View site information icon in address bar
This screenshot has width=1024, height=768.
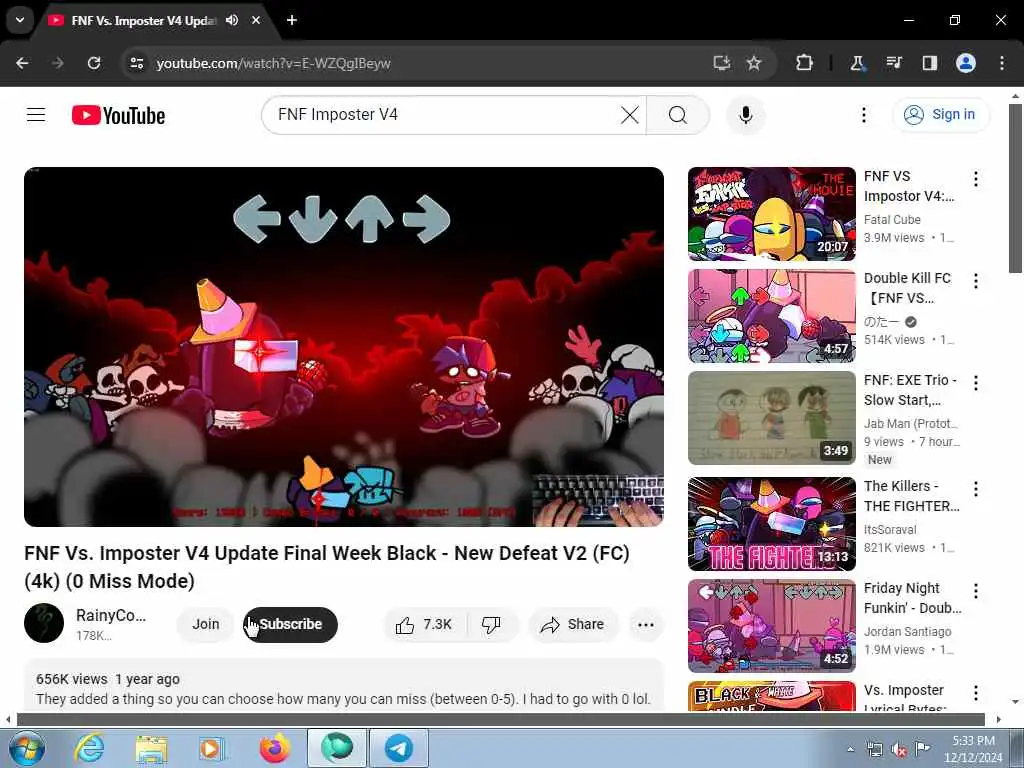pyautogui.click(x=136, y=63)
